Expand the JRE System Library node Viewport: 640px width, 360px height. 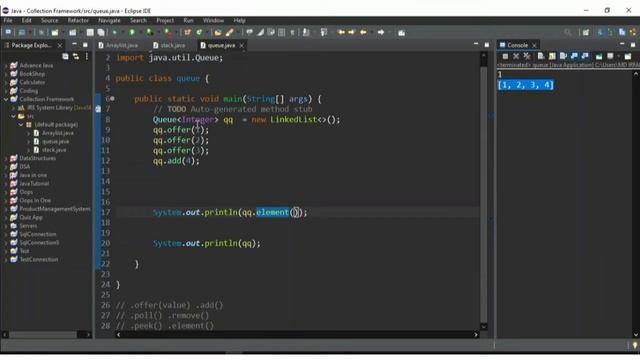13,108
